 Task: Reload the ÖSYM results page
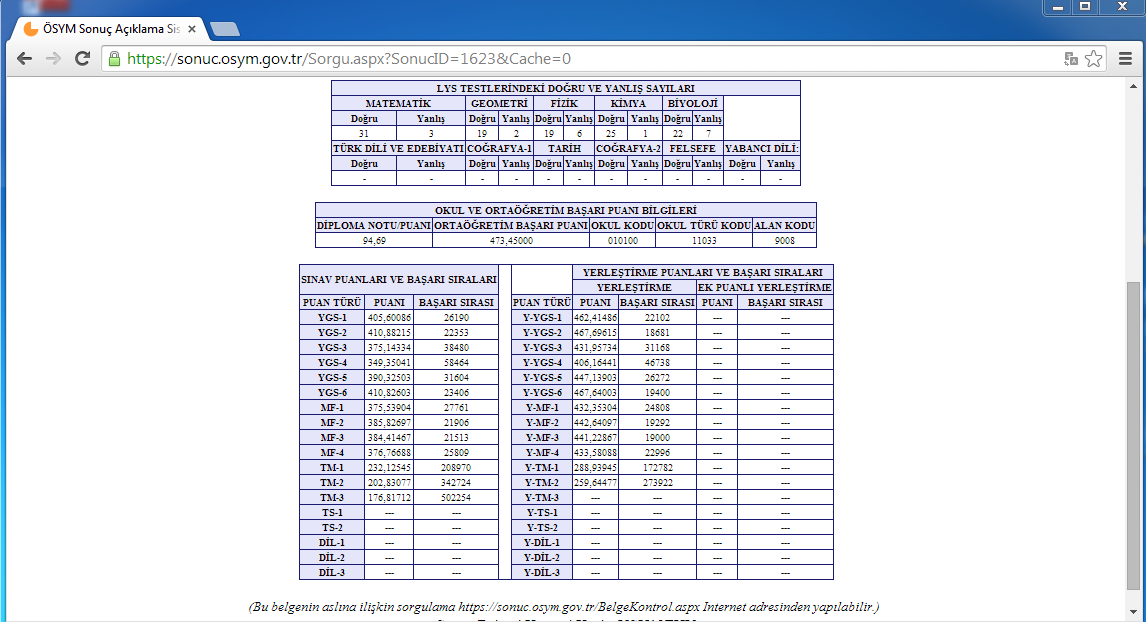point(81,59)
